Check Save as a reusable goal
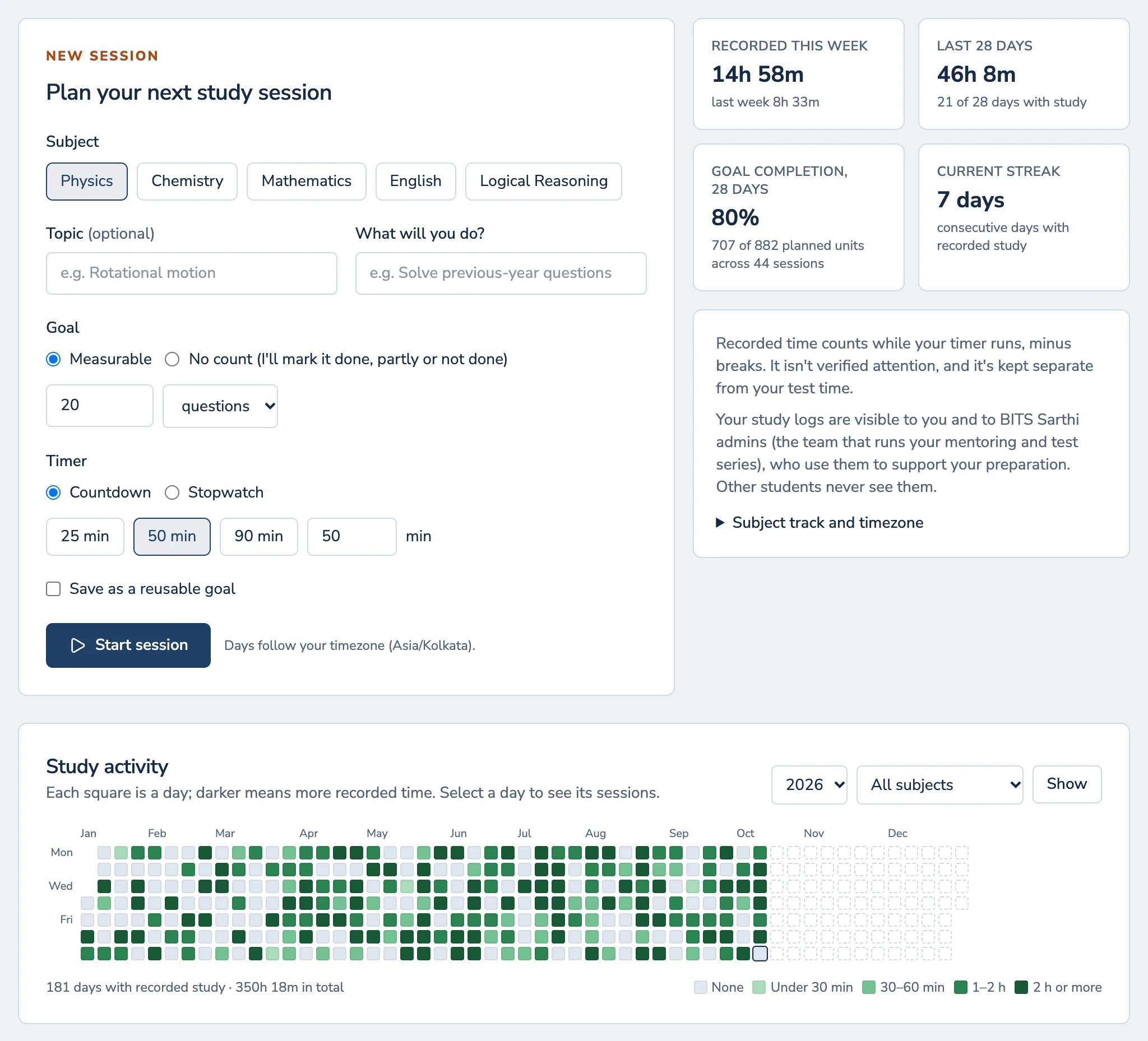Screen dimensions: 1148x1041 53,588
